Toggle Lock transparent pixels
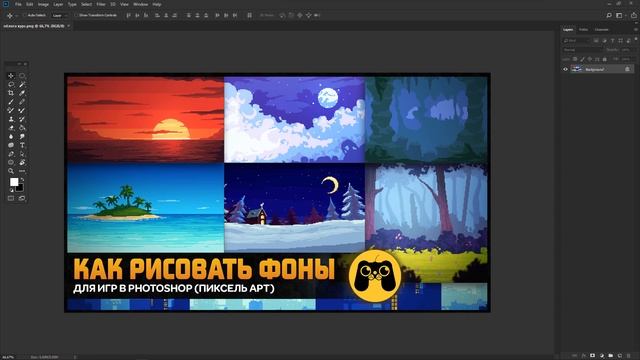Screen dimensions: 640x360 click(575, 59)
